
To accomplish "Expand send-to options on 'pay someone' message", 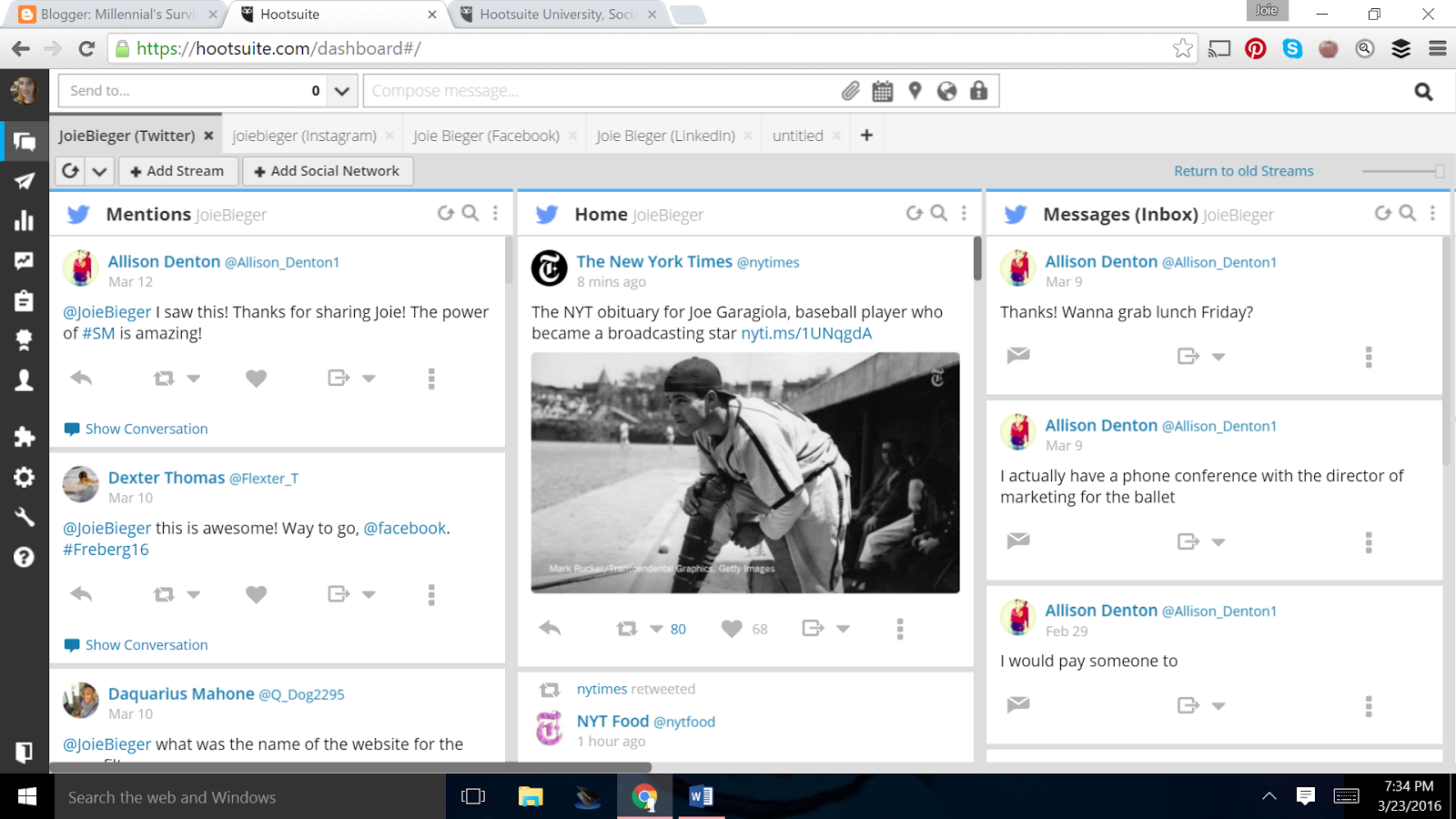I will click(1218, 705).
